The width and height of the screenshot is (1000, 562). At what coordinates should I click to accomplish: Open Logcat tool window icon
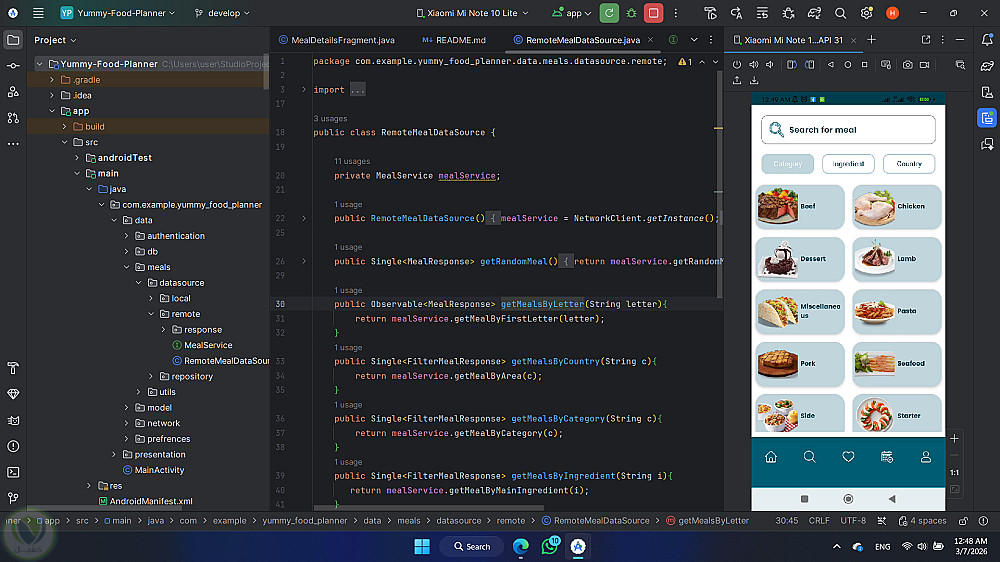pyautogui.click(x=13, y=420)
